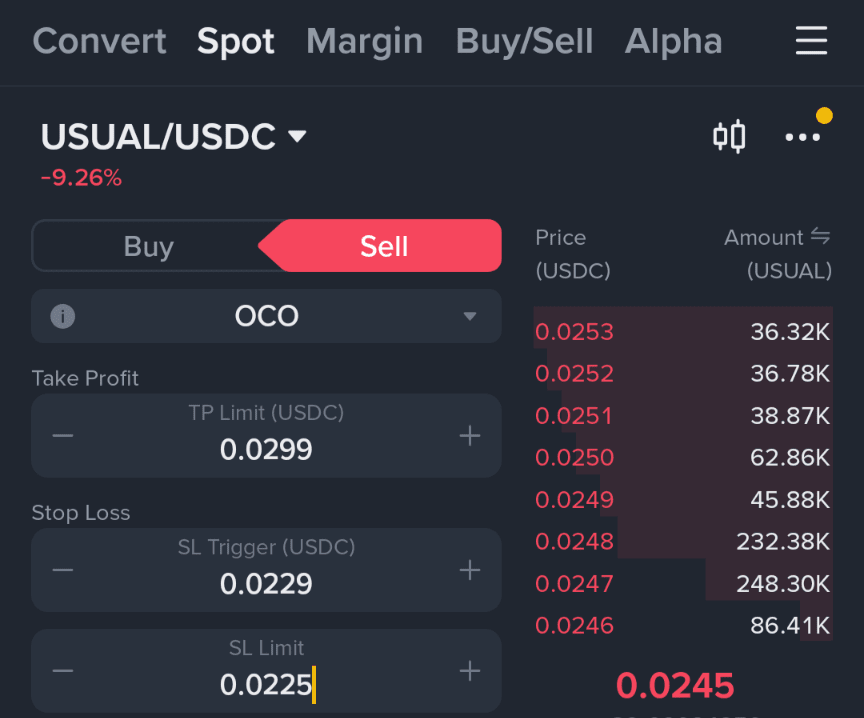Switch to the Convert tab
This screenshot has height=718, width=864.
(x=99, y=41)
